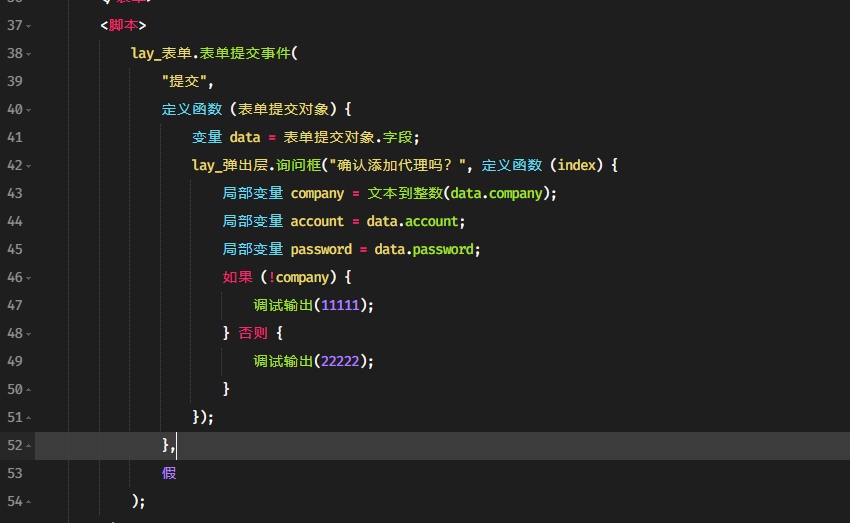Image resolution: width=850 pixels, height=523 pixels.
Task: Collapse the fold arrow at line 46
Action: (29, 278)
